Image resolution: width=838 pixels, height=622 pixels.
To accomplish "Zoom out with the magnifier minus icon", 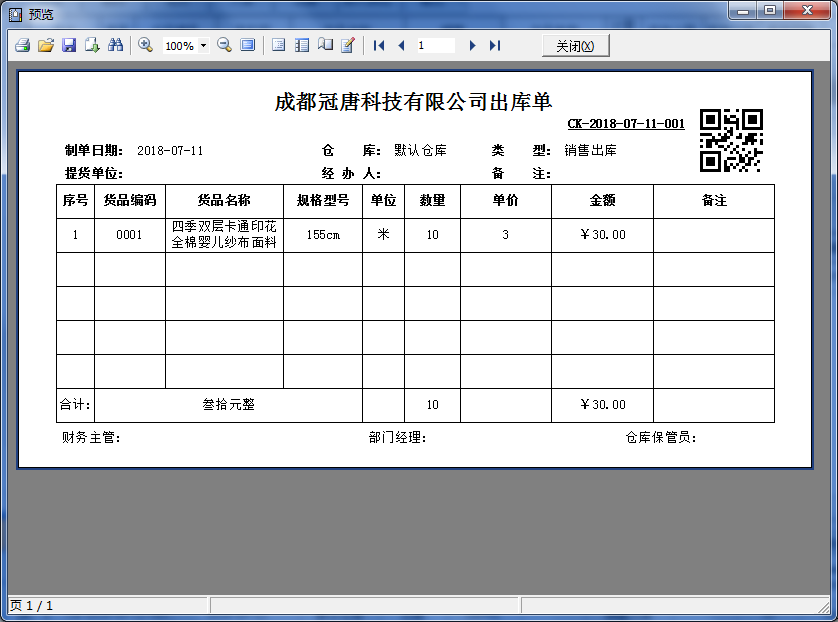I will 224,45.
